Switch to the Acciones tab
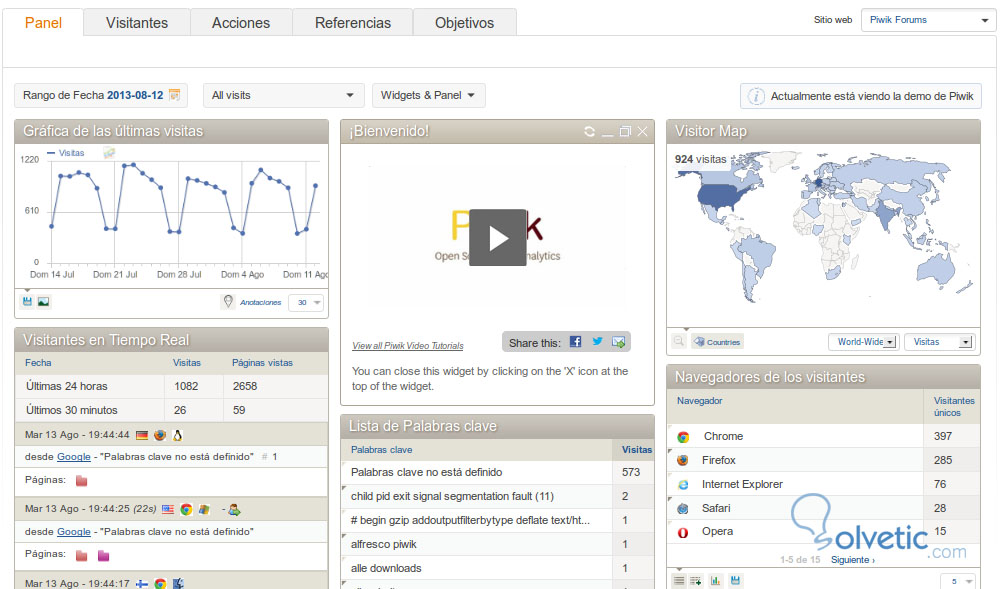Viewport: 1003px width, 589px height. click(x=241, y=23)
